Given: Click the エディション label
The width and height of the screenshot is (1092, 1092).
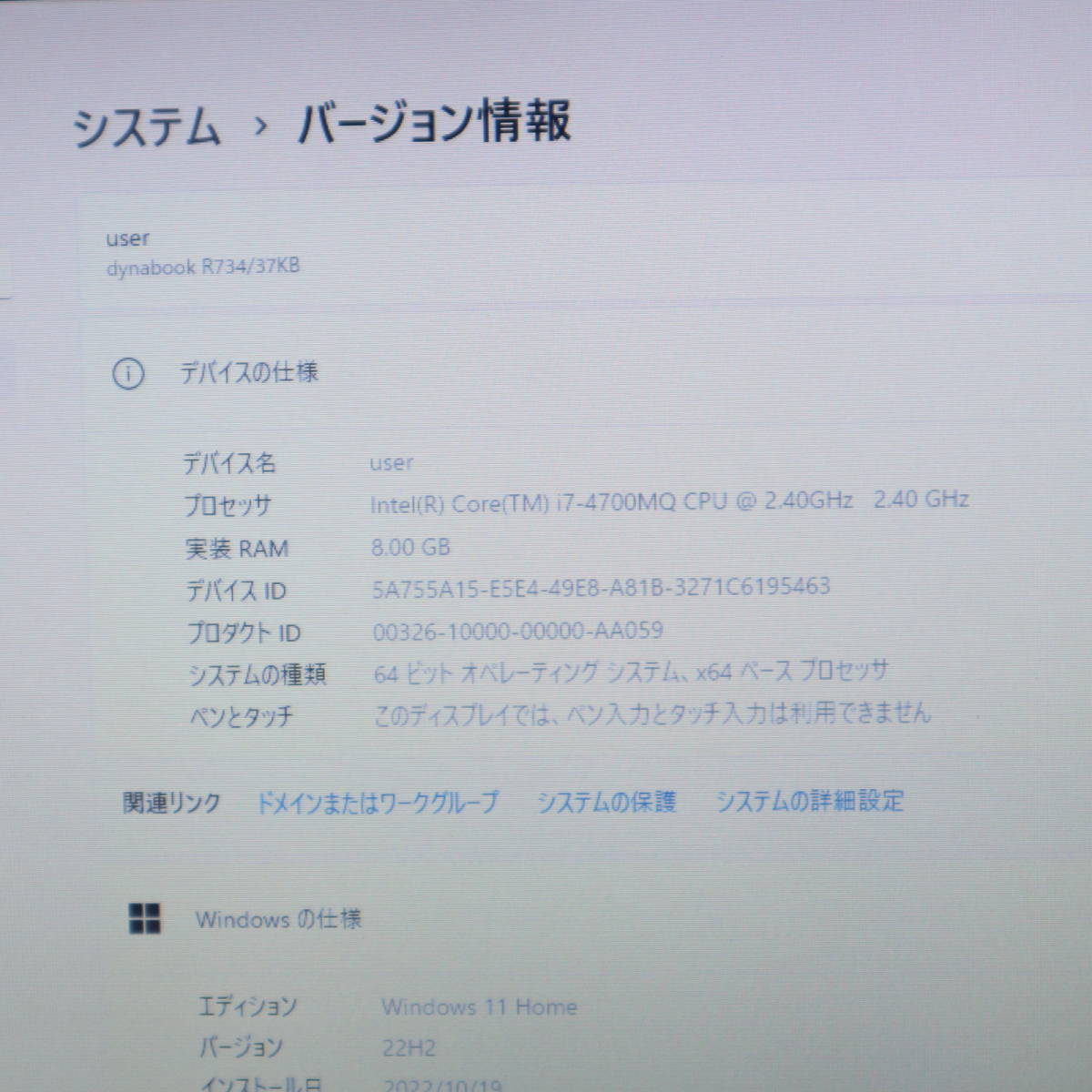Looking at the screenshot, I should click(248, 1006).
